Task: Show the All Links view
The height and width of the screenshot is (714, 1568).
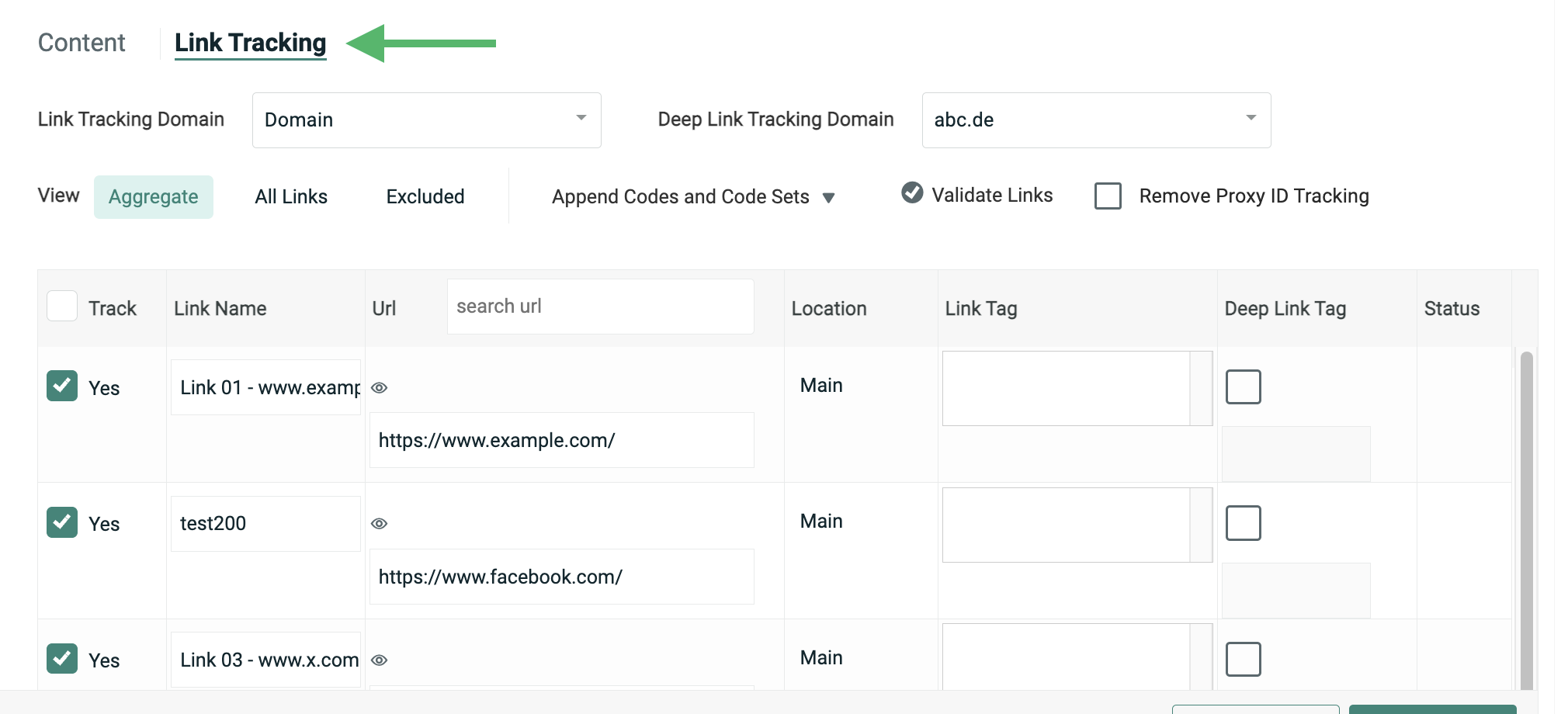Action: (x=291, y=197)
